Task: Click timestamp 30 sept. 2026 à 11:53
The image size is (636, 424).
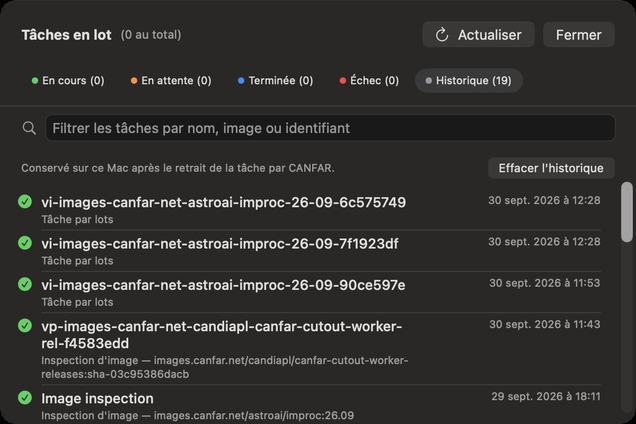Action: tap(544, 283)
